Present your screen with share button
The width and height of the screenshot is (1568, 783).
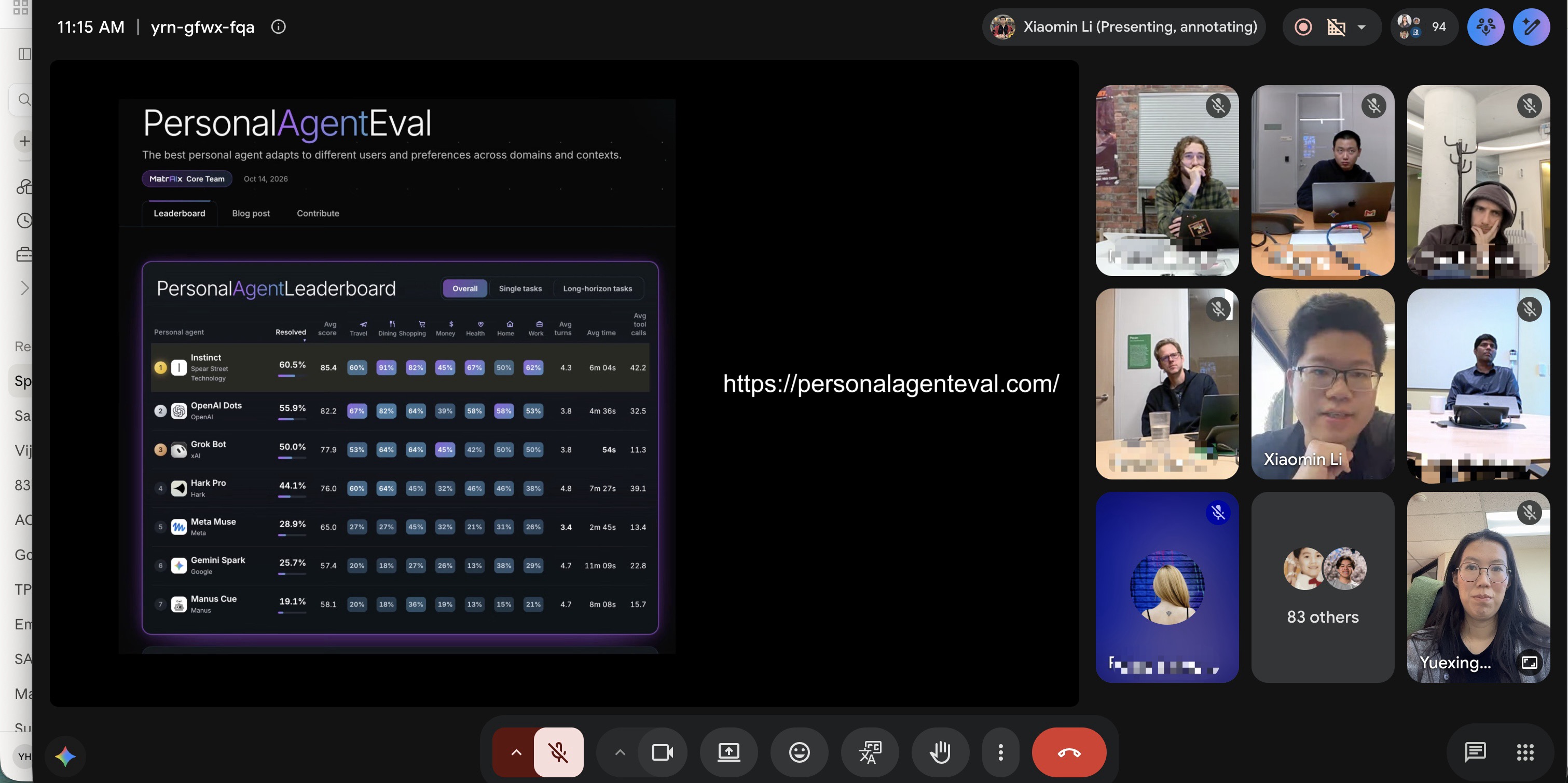click(x=728, y=752)
